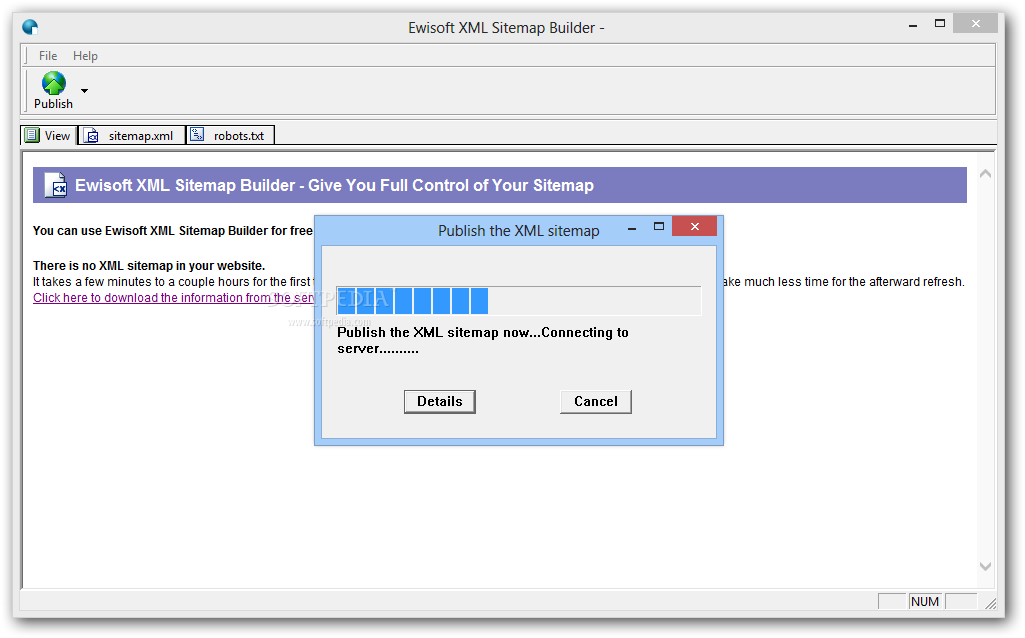Switch to the View tab
This screenshot has height=638, width=1025.
click(48, 135)
